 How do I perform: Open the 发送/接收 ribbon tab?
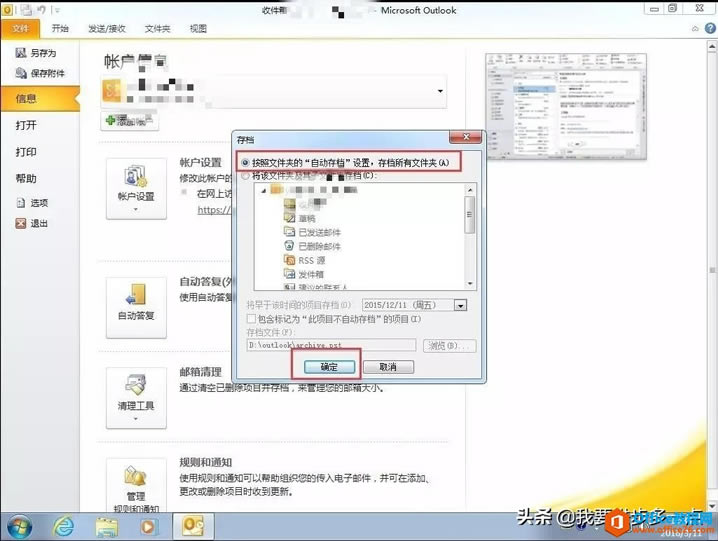tap(107, 29)
